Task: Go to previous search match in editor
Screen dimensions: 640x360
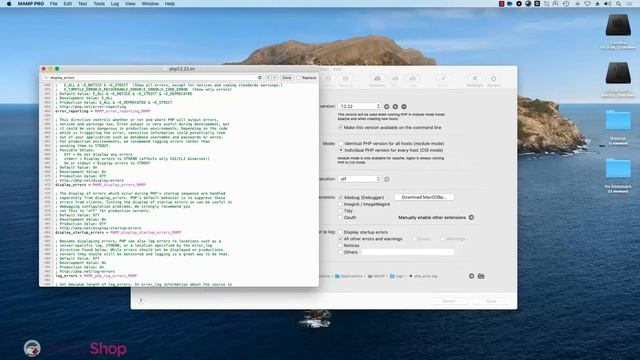Action: tap(268, 78)
